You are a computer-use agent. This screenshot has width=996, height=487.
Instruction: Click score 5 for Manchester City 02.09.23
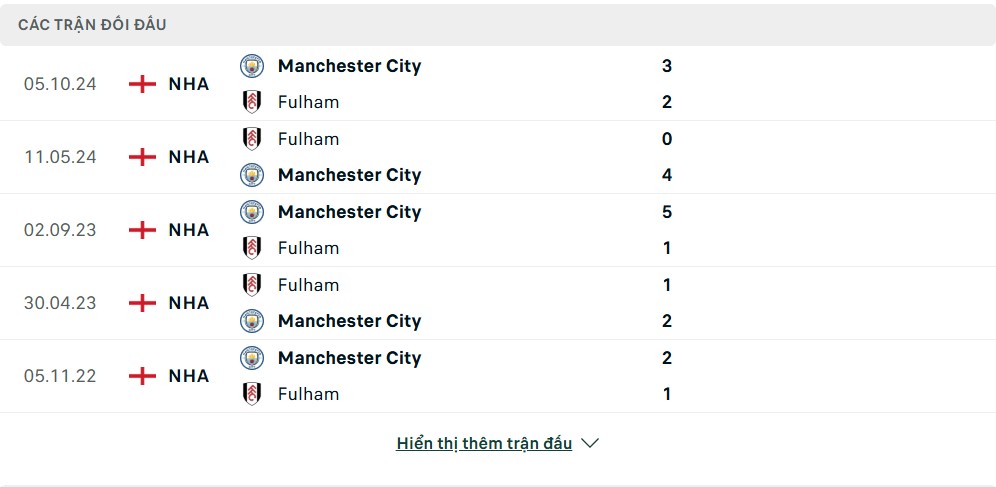coord(667,212)
